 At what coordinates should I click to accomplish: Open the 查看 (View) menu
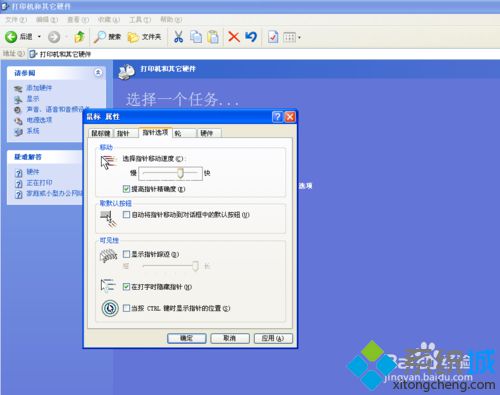[78, 20]
